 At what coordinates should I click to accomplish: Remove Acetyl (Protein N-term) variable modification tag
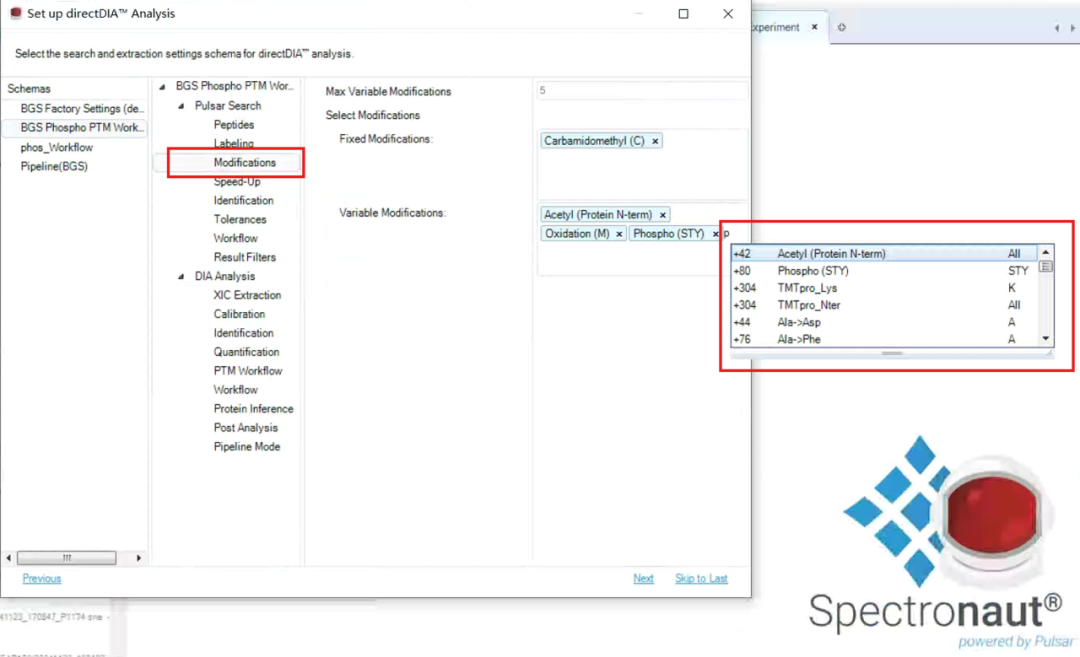click(x=663, y=215)
